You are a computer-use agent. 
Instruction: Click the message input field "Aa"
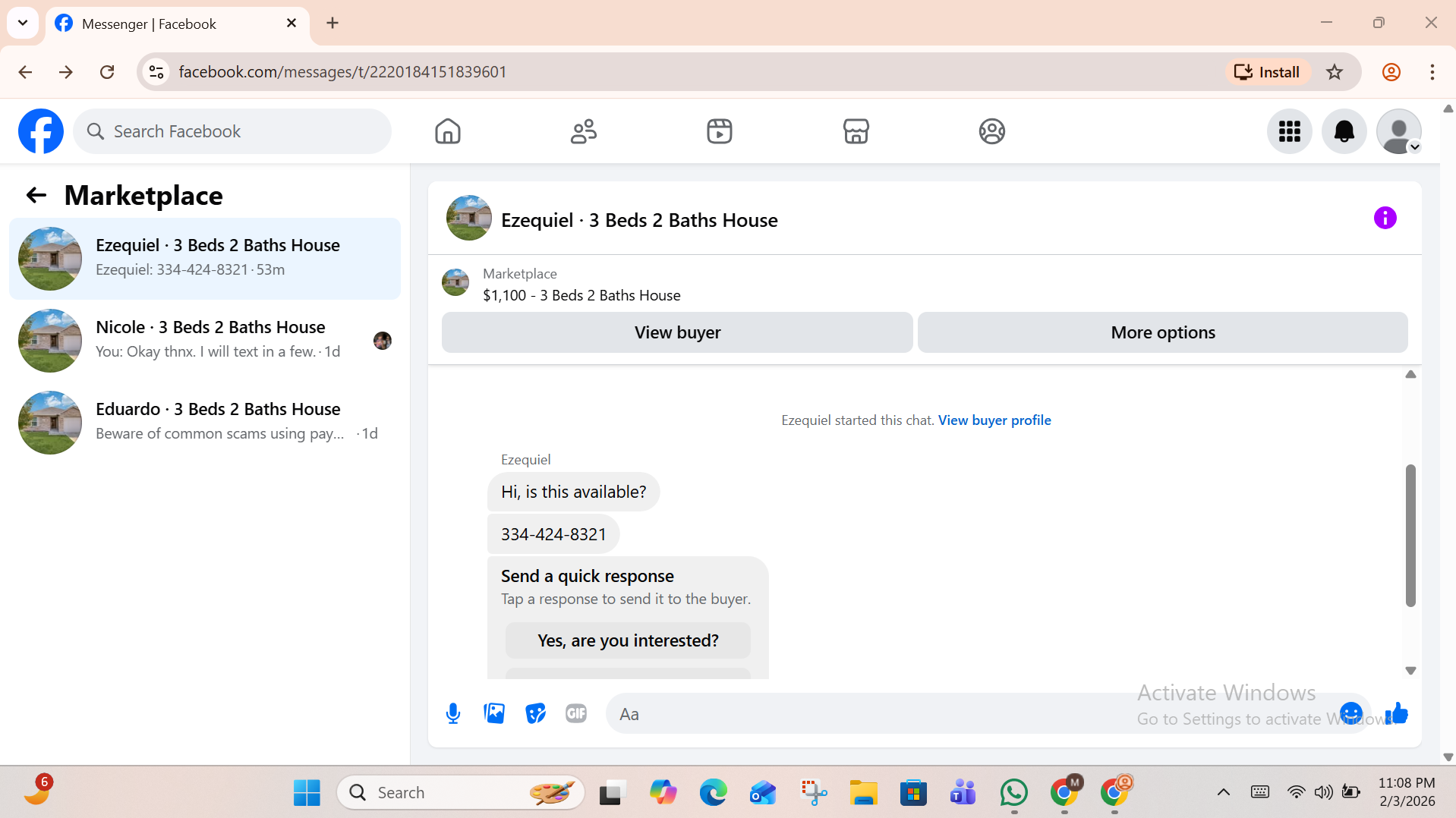[x=972, y=713]
